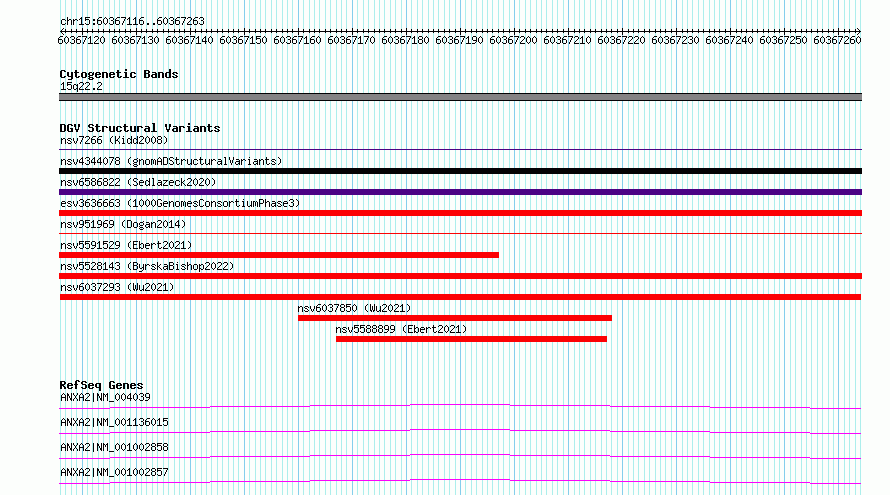Click the chr15:60367116..60367263 coordinate label

pos(132,22)
